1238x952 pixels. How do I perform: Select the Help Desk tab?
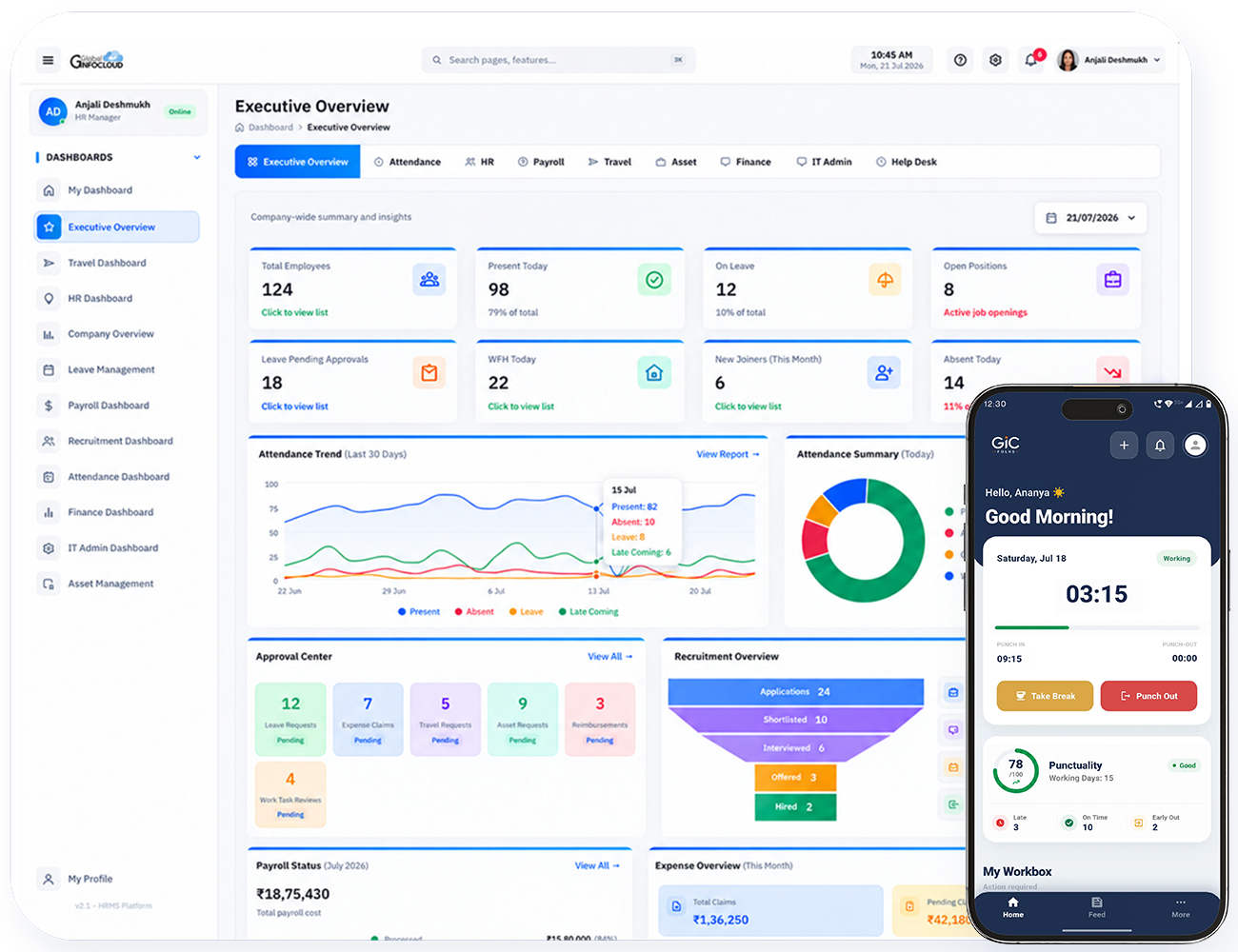pyautogui.click(x=907, y=162)
